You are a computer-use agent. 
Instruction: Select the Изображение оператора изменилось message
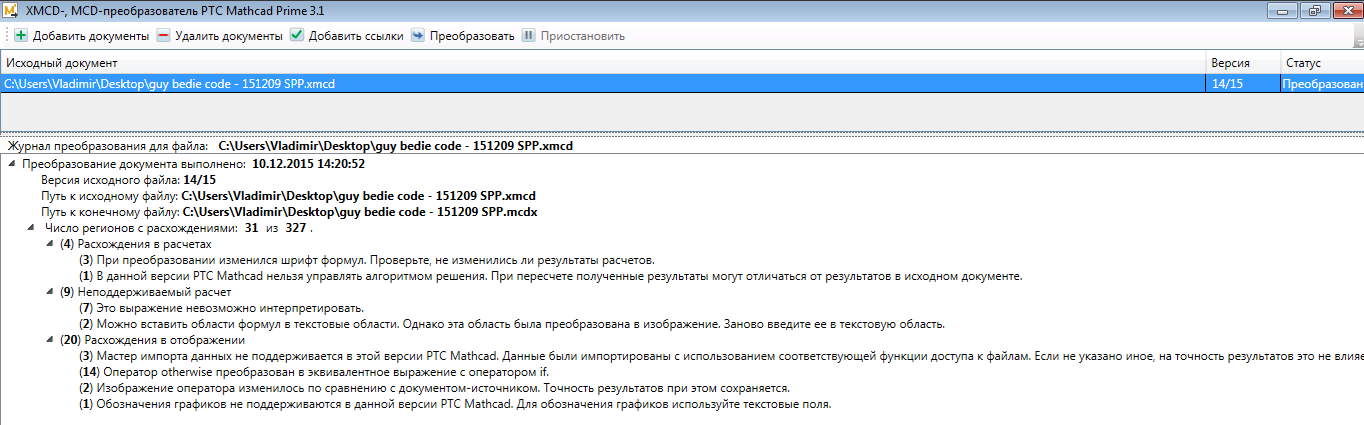[x=435, y=388]
